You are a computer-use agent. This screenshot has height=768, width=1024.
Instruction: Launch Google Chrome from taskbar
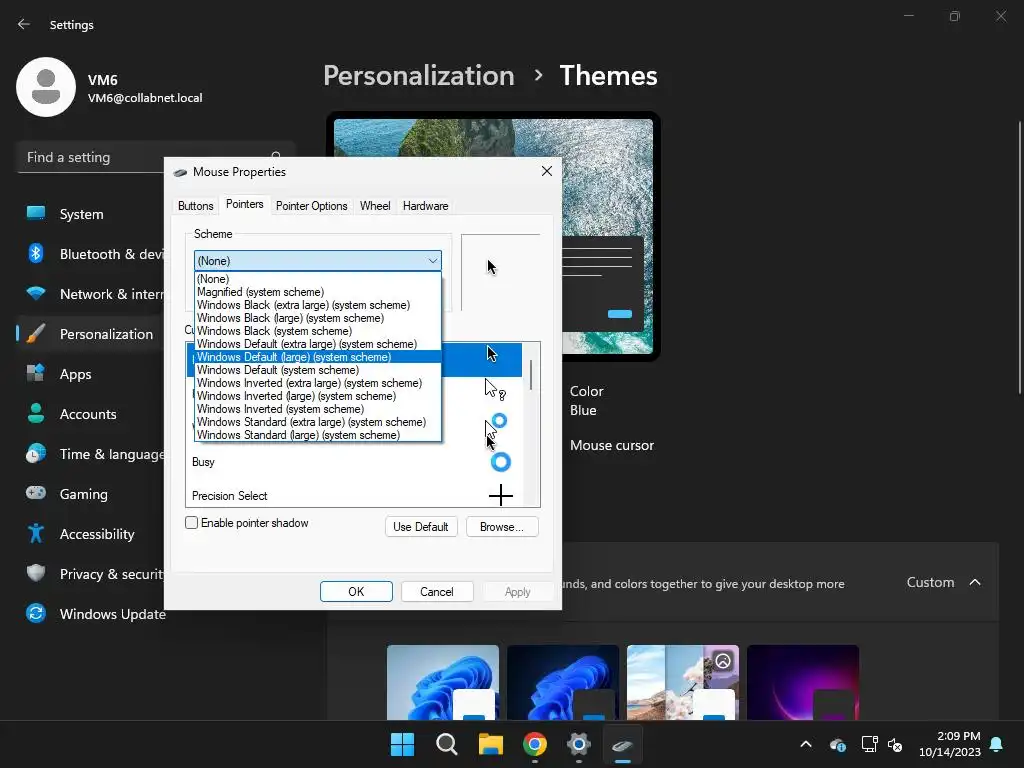tap(534, 744)
